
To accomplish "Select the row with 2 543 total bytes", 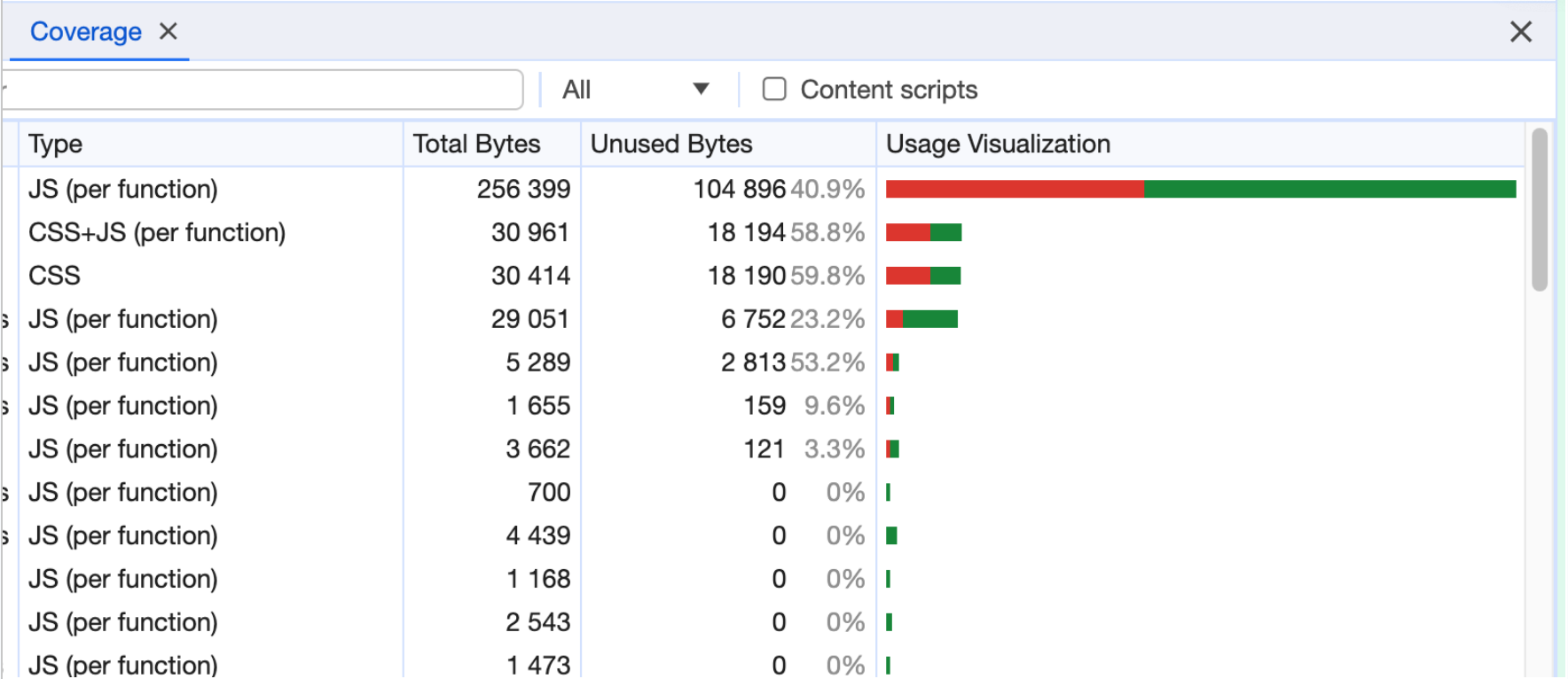I will pos(763,623).
